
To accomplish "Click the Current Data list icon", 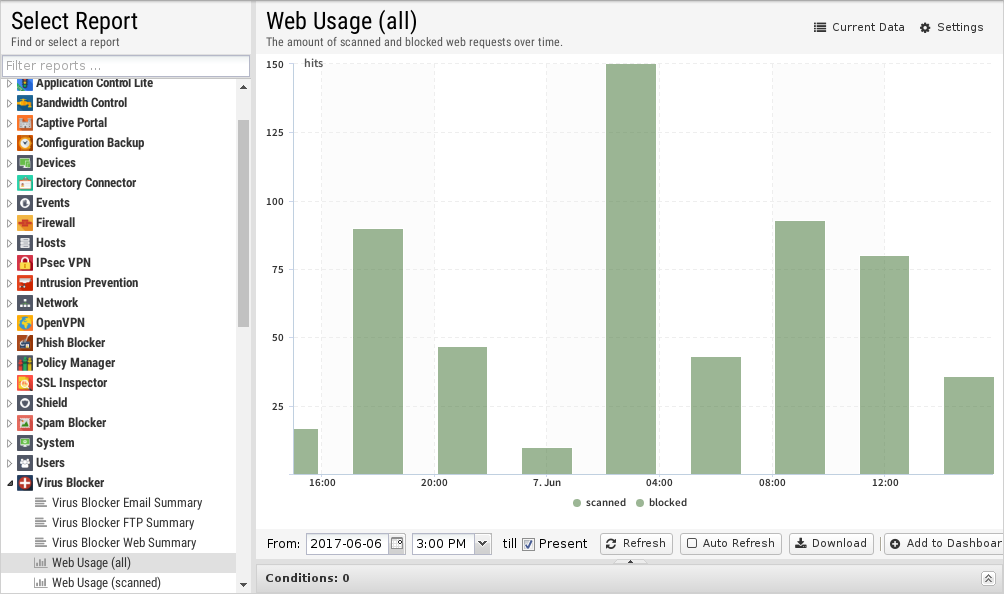I will point(820,28).
